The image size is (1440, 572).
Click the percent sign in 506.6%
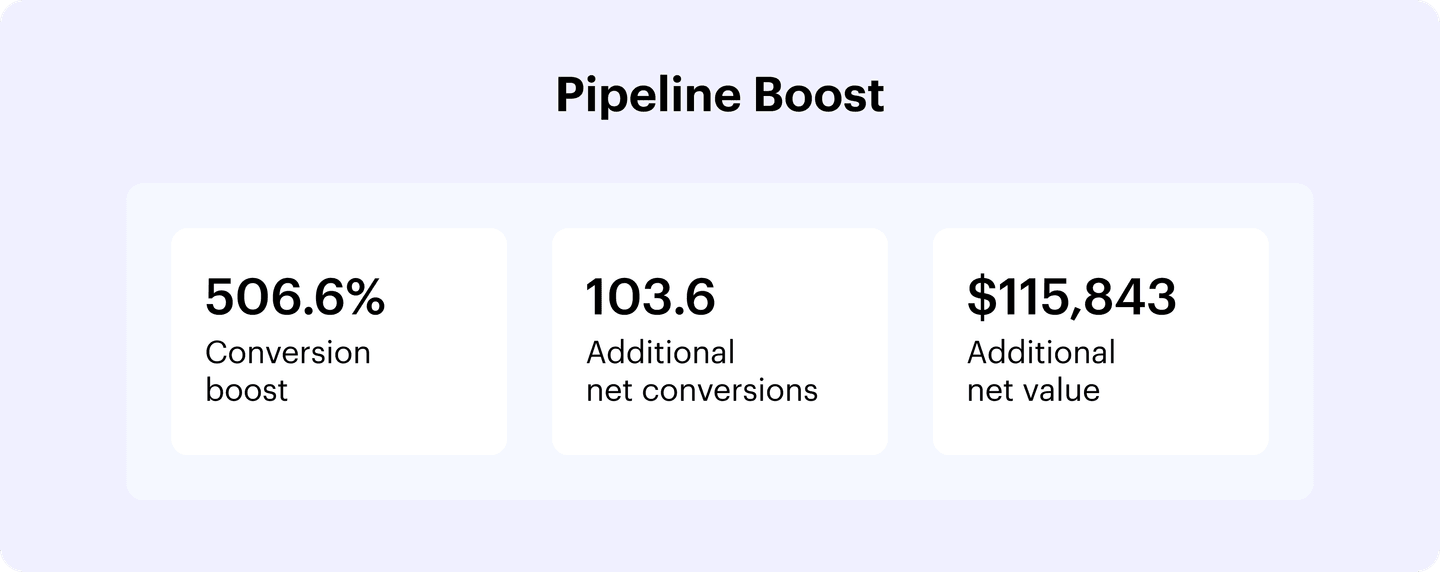pos(361,298)
